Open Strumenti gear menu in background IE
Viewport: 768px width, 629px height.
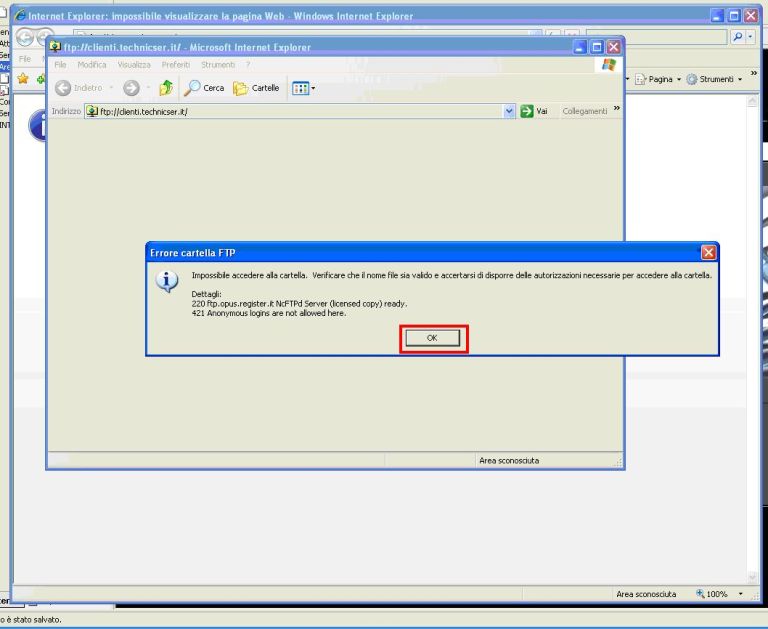(714, 79)
